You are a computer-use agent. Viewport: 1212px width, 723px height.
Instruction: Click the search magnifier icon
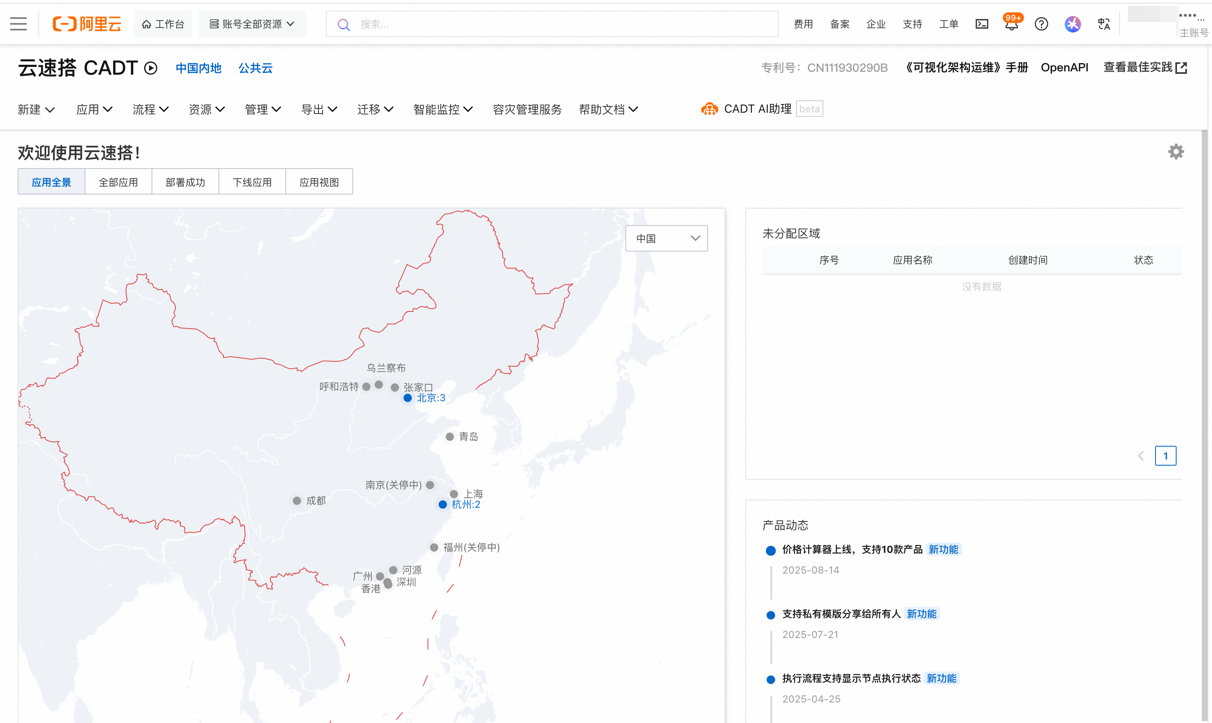pos(344,24)
